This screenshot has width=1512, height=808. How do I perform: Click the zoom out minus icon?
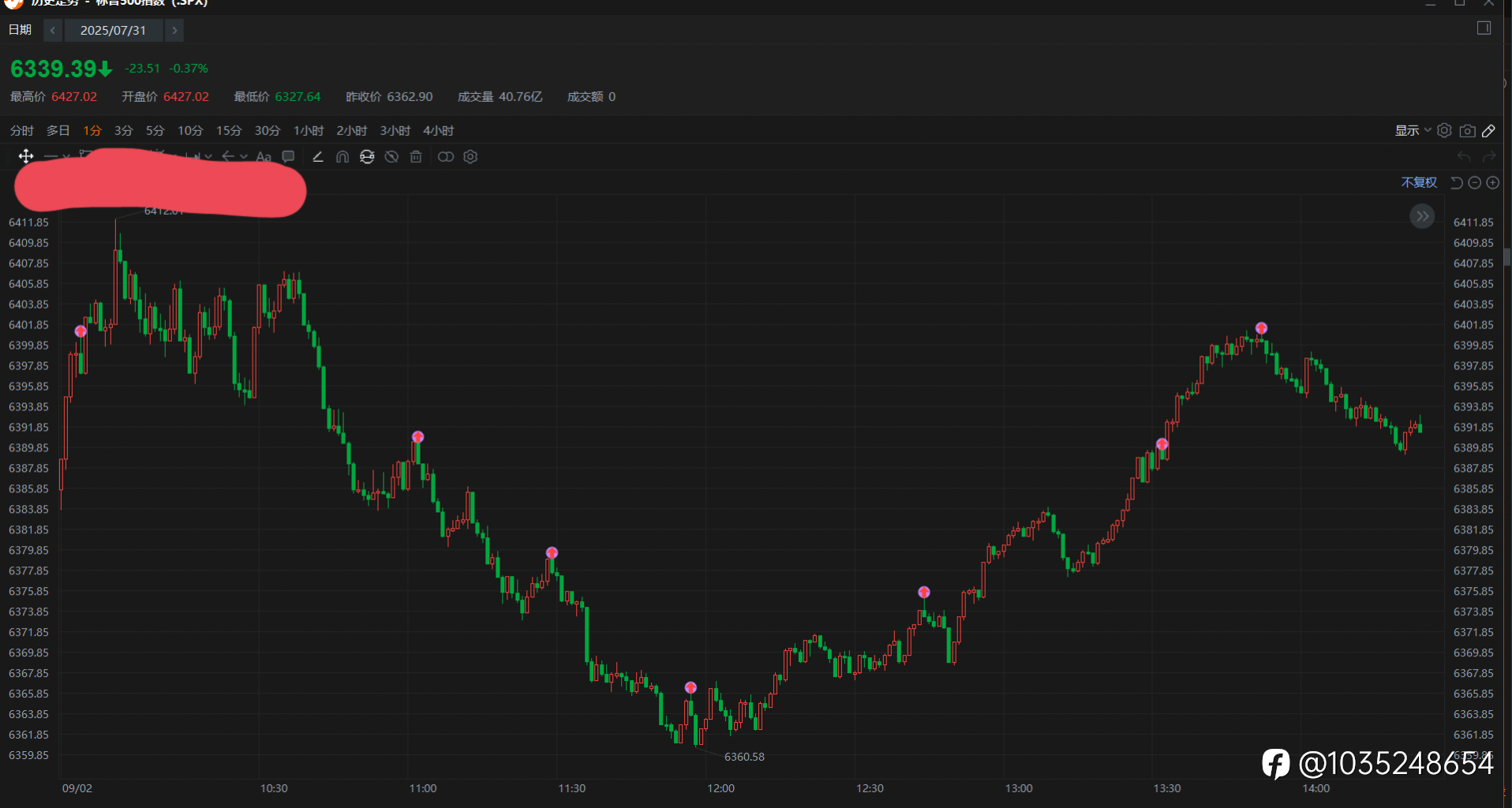1474,183
